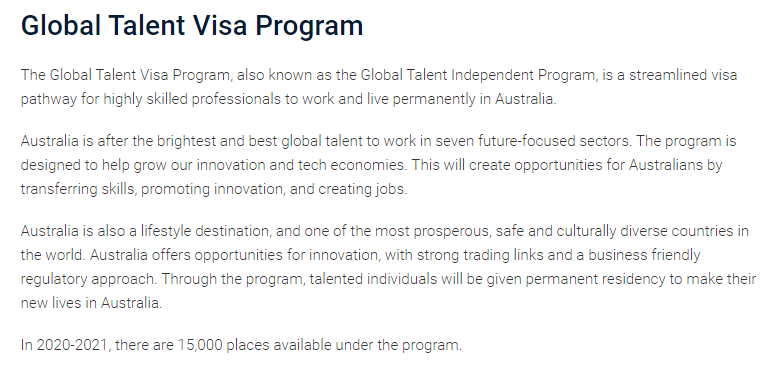Click the phrase 'regulatory approach'
Image resolution: width=769 pixels, height=367 pixels.
pos(88,279)
